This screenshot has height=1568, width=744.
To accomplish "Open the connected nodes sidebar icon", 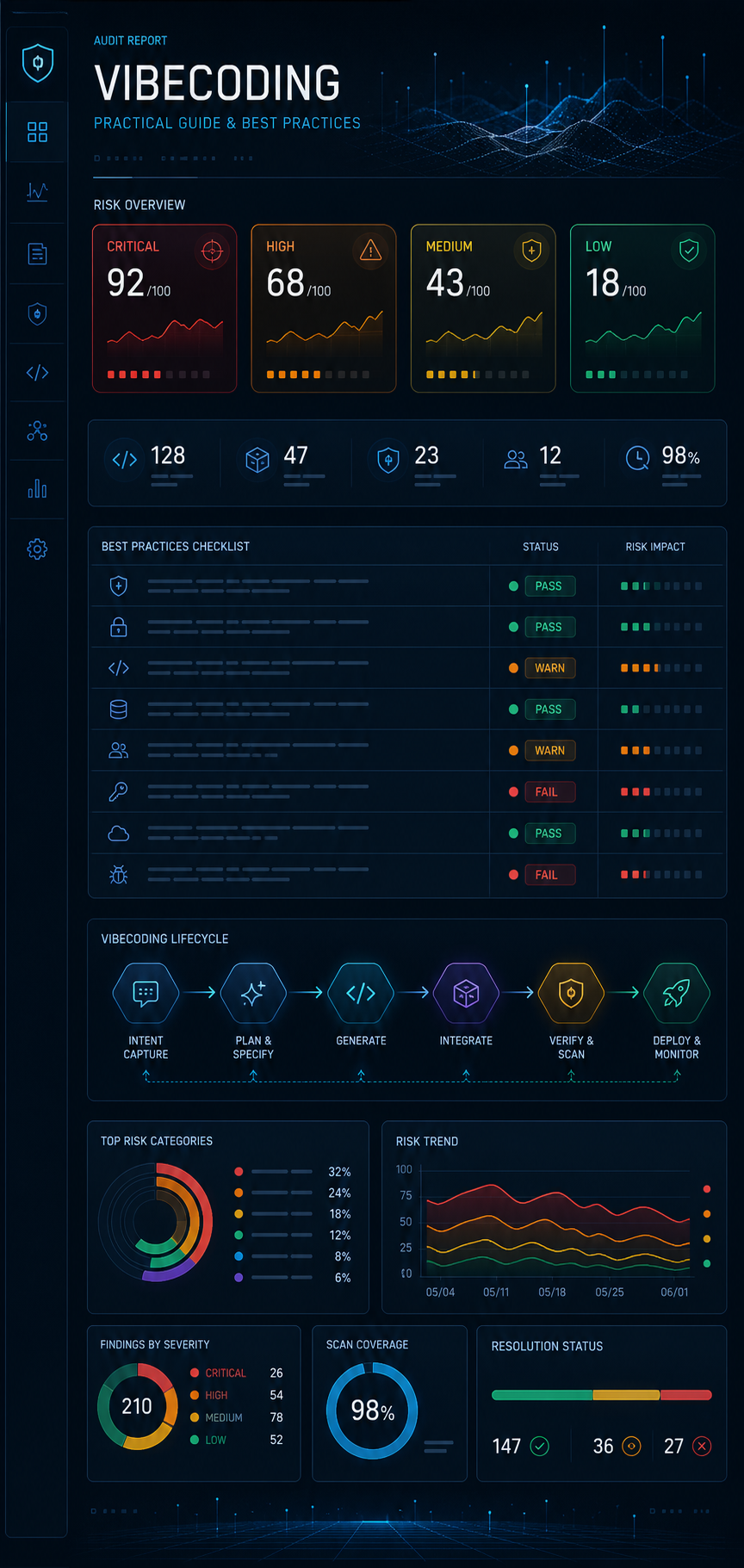I will point(37,431).
